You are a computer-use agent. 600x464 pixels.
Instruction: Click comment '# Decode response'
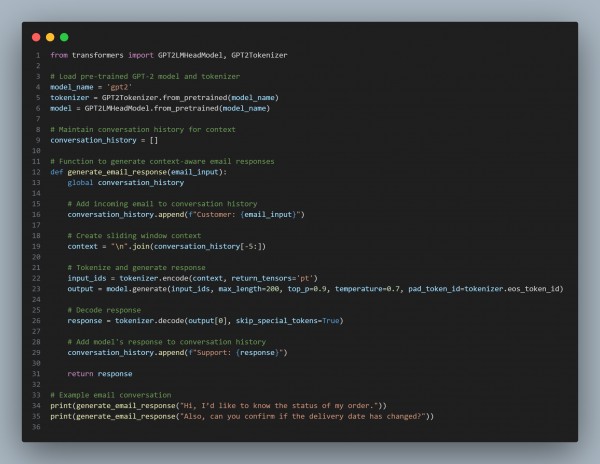[x=104, y=310]
